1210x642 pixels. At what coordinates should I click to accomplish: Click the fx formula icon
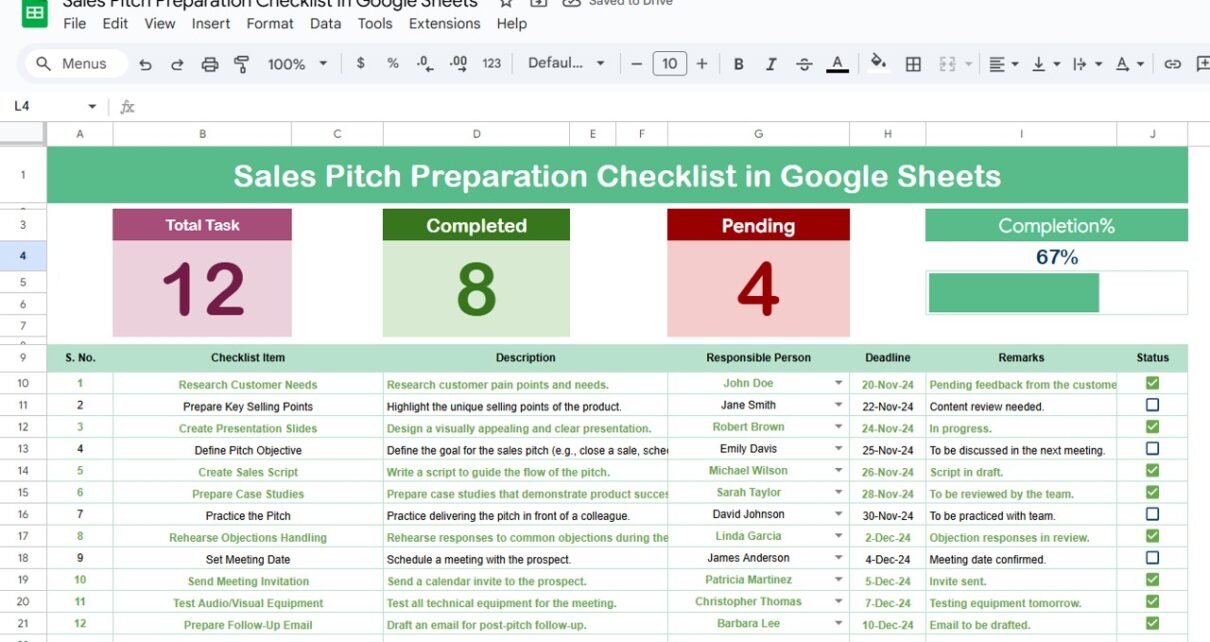tap(127, 106)
